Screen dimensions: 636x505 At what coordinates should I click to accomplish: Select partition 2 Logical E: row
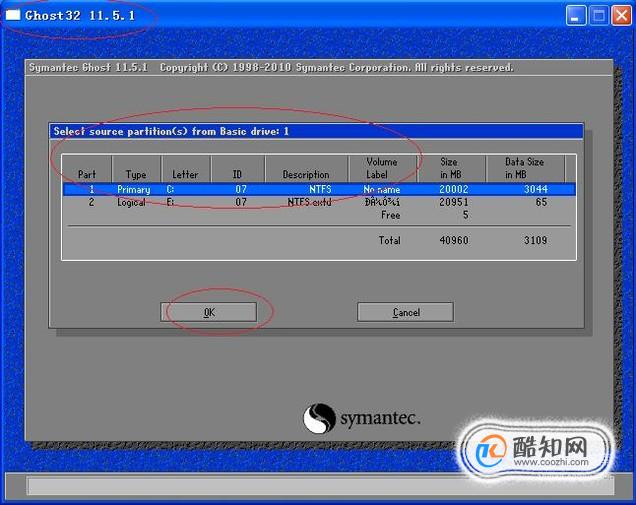(x=319, y=202)
